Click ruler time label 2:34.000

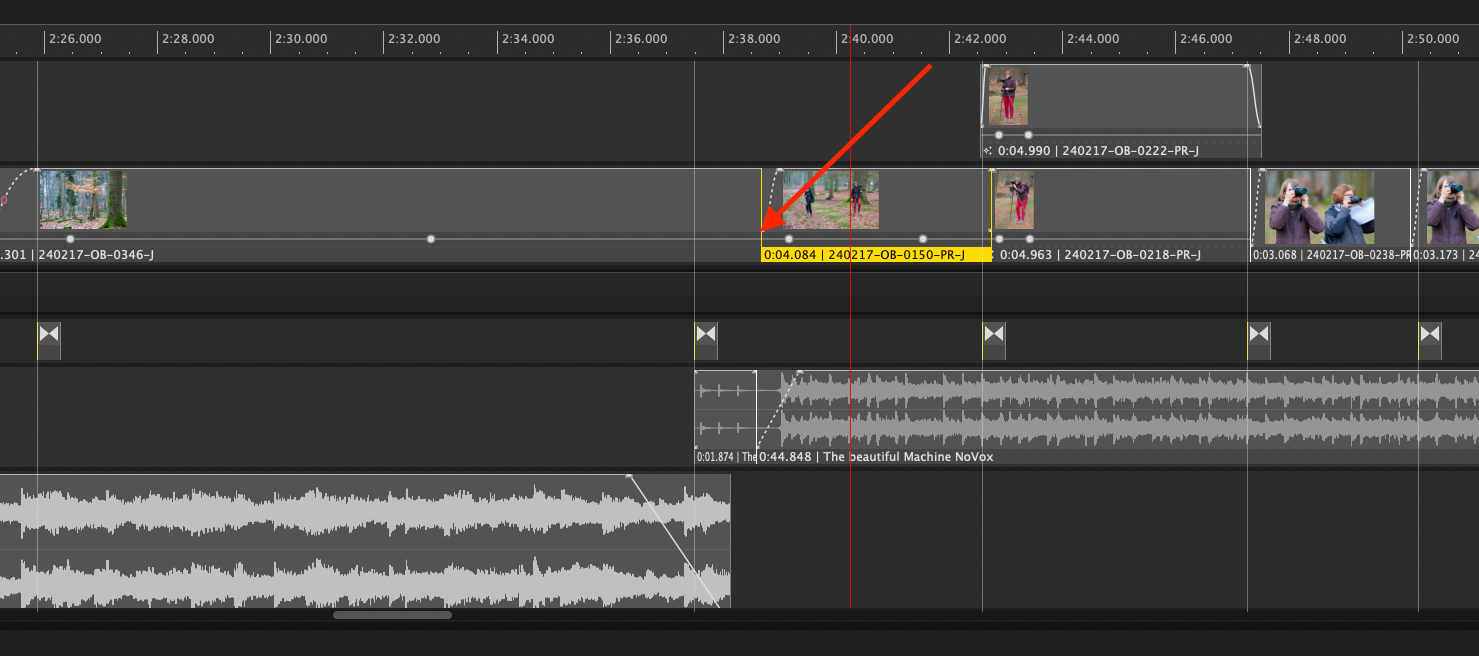click(x=528, y=39)
